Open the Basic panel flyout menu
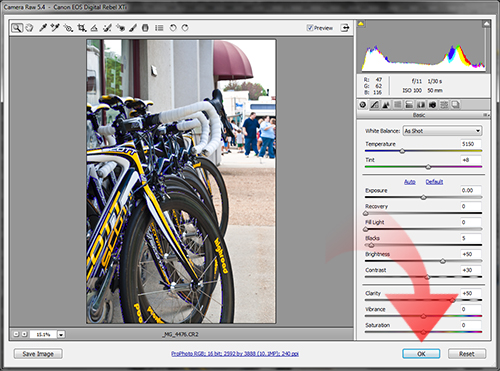Image resolution: width=500 pixels, height=371 pixels. coord(487,115)
